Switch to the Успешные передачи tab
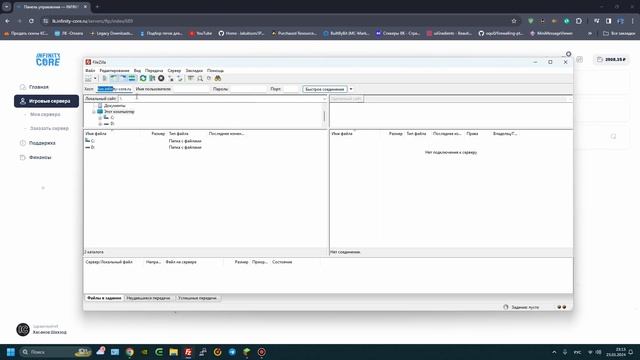Screen dimensions: 640x360 (x=198, y=298)
